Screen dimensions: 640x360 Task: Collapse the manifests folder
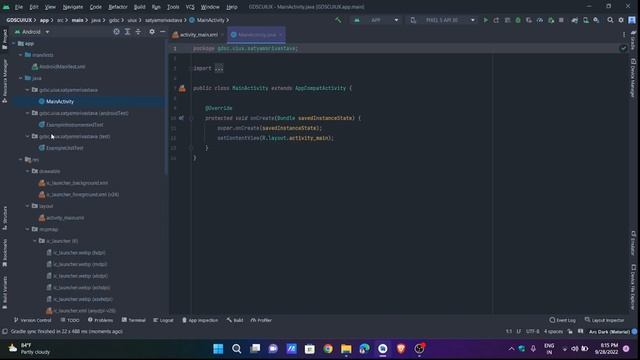[21, 55]
